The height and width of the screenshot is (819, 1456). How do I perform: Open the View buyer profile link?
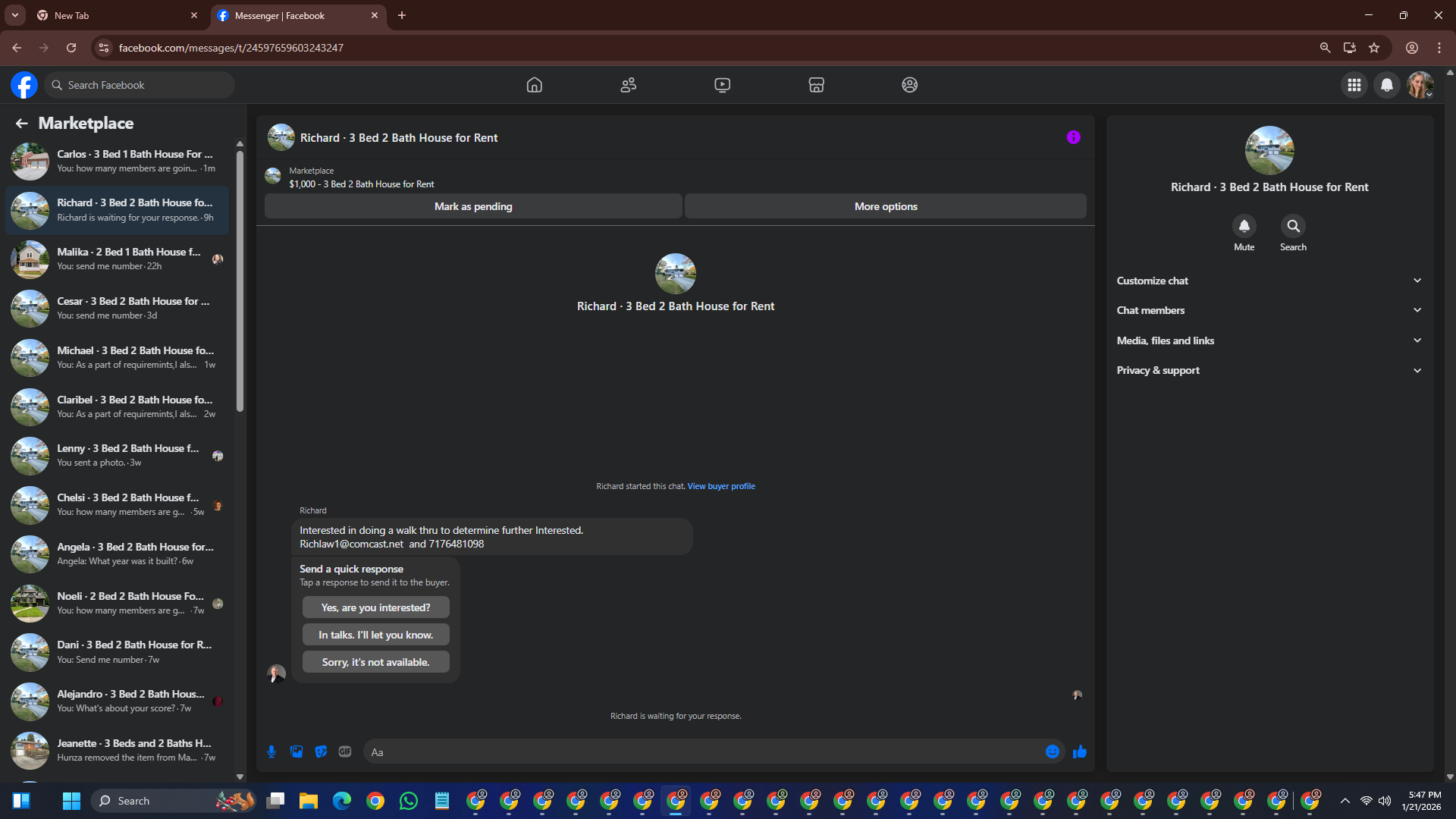(x=721, y=486)
